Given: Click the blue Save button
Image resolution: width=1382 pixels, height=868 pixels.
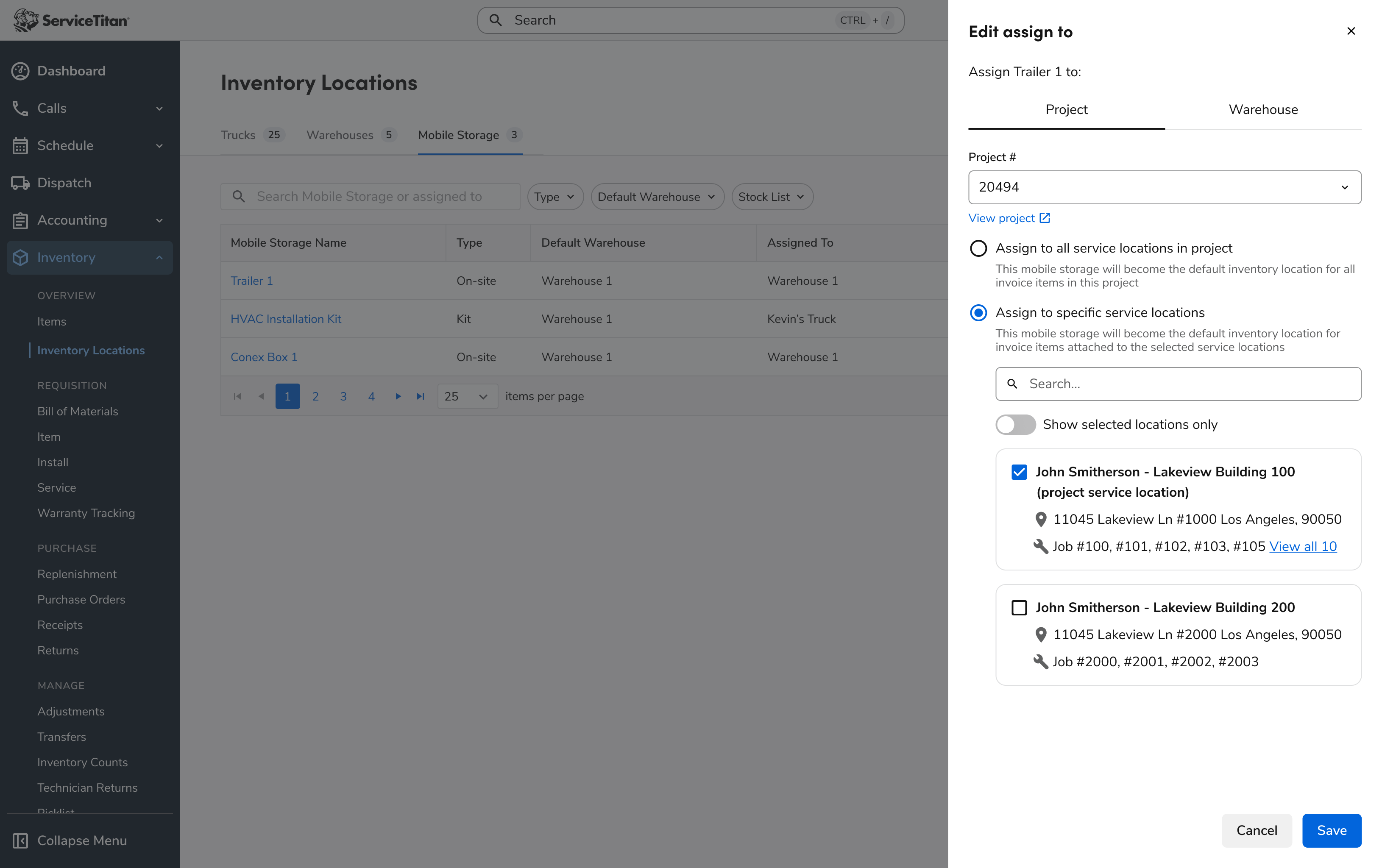Looking at the screenshot, I should [x=1331, y=830].
